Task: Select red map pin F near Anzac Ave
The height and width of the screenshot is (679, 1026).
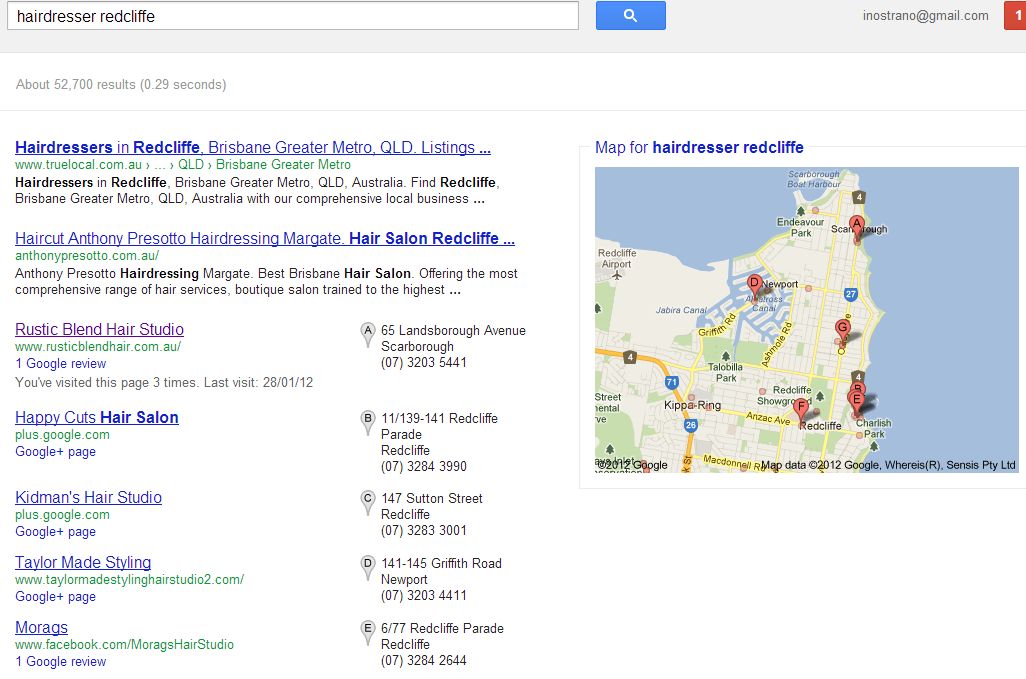Action: [800, 411]
